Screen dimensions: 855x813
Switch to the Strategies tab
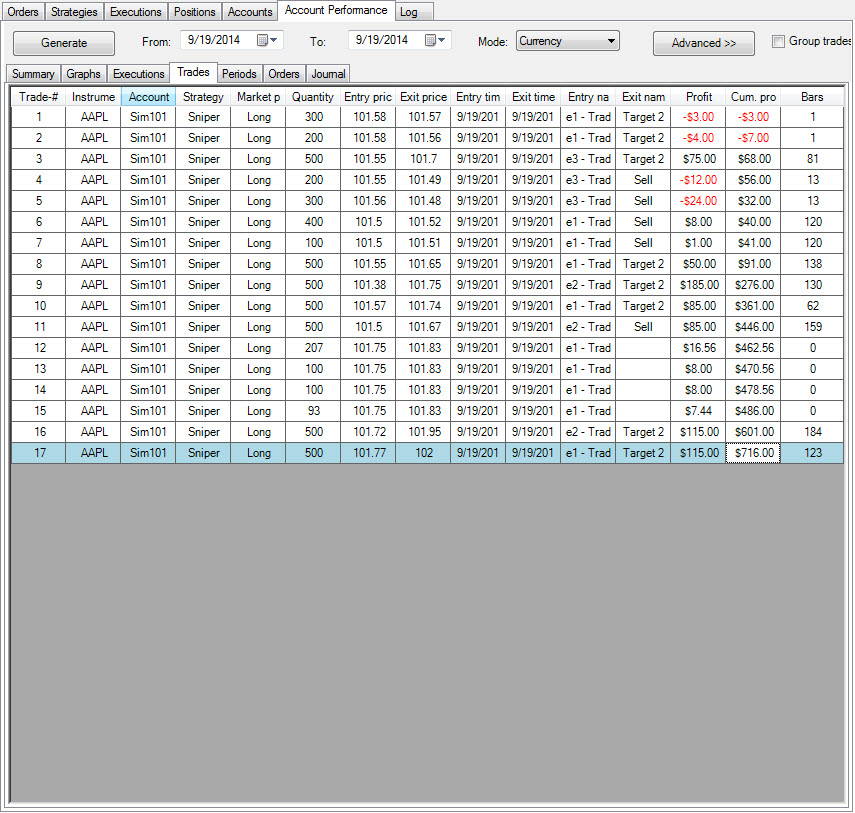74,12
